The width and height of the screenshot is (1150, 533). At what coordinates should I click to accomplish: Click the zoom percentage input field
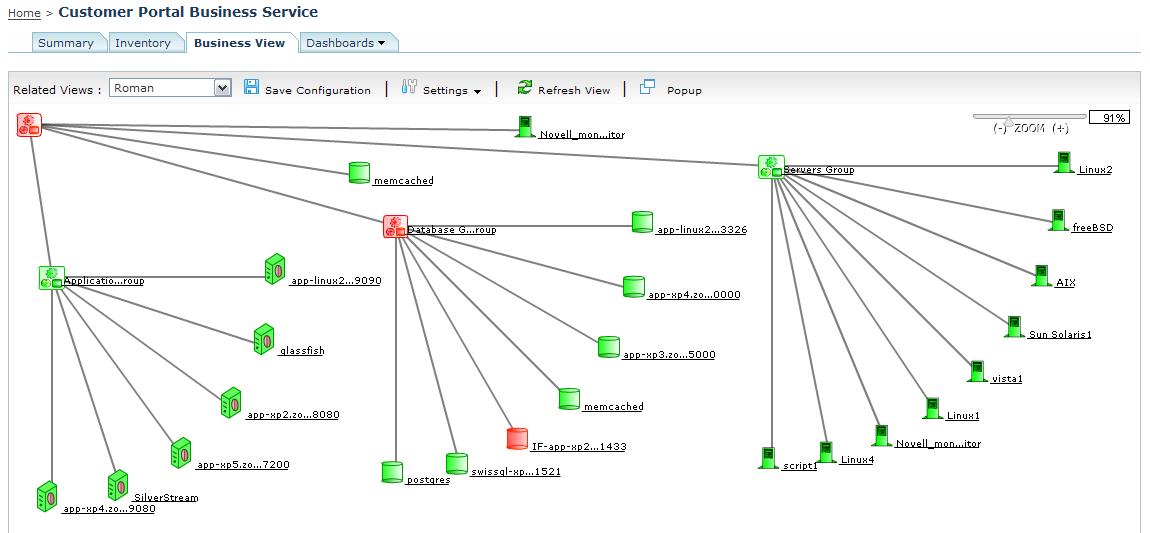1108,118
